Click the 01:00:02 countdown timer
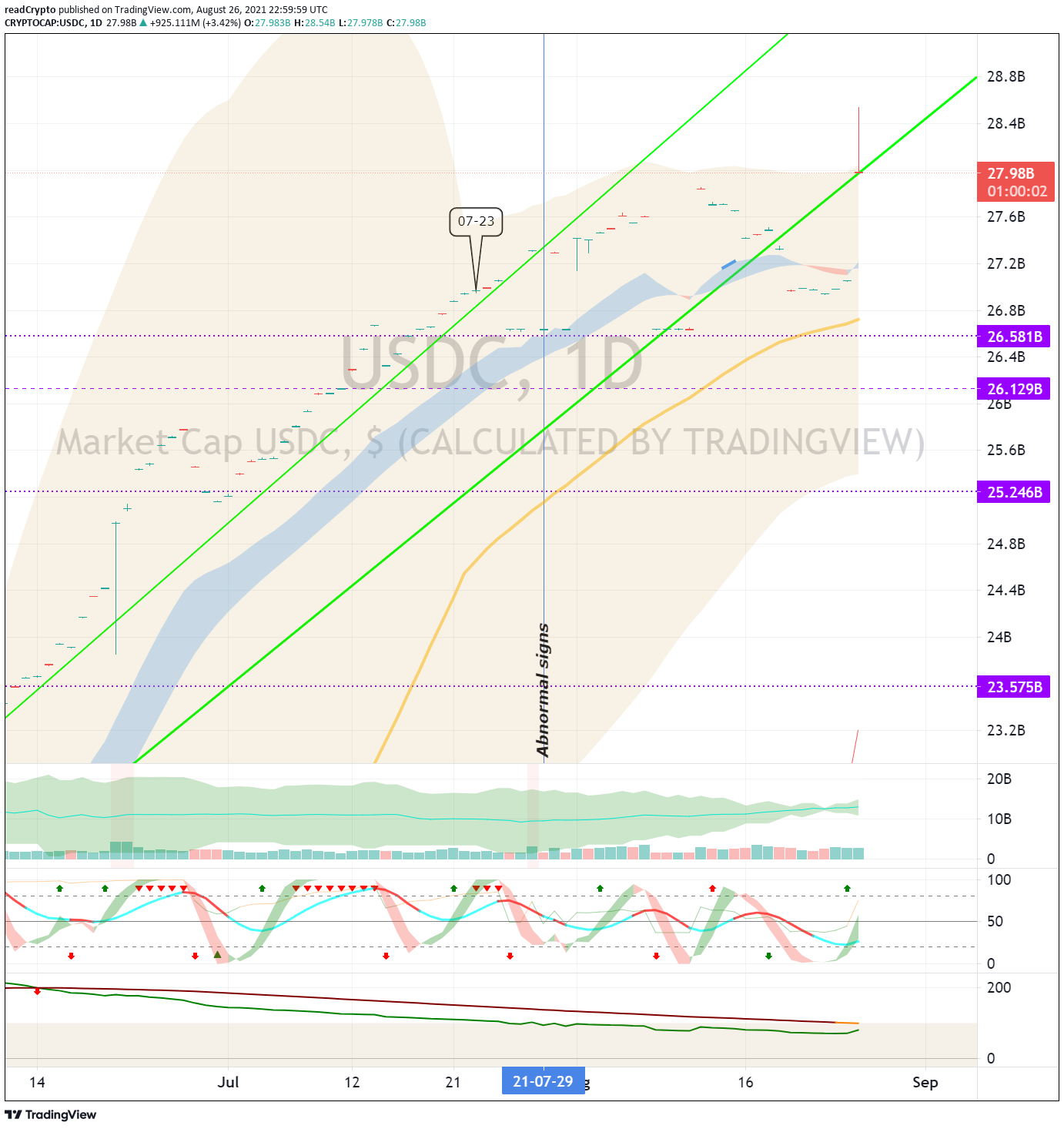Screen dimensions: 1064x1129 (1017, 192)
